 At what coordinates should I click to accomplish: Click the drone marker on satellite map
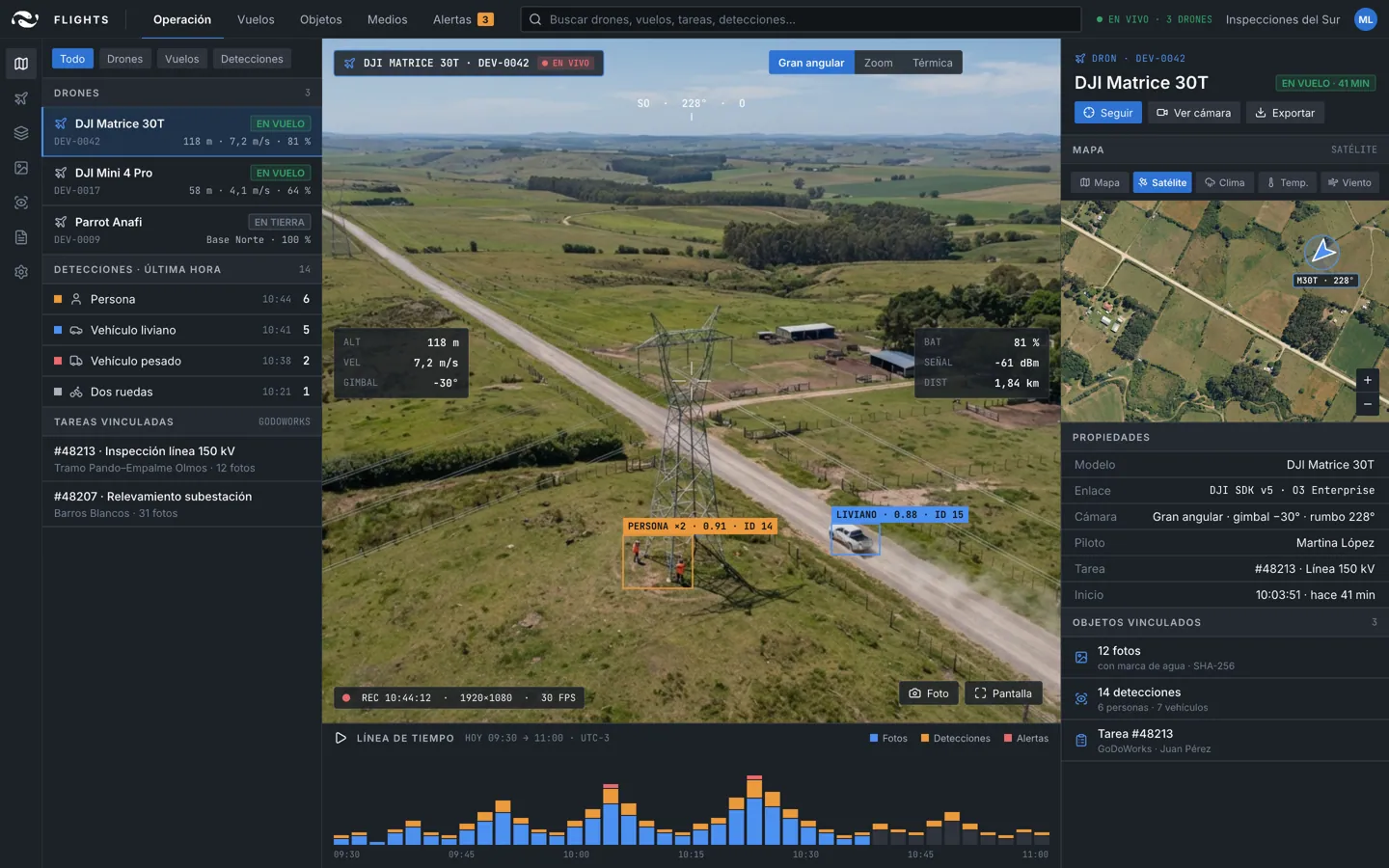(x=1321, y=253)
